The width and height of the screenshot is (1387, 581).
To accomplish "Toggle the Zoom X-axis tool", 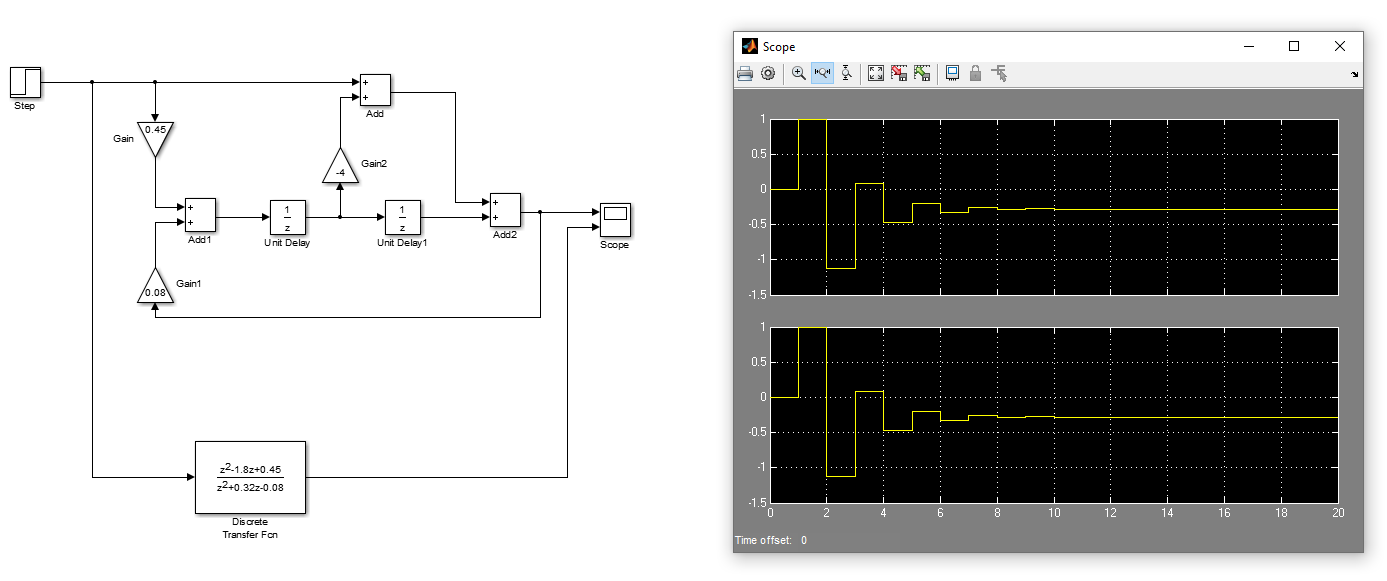I will click(x=822, y=73).
